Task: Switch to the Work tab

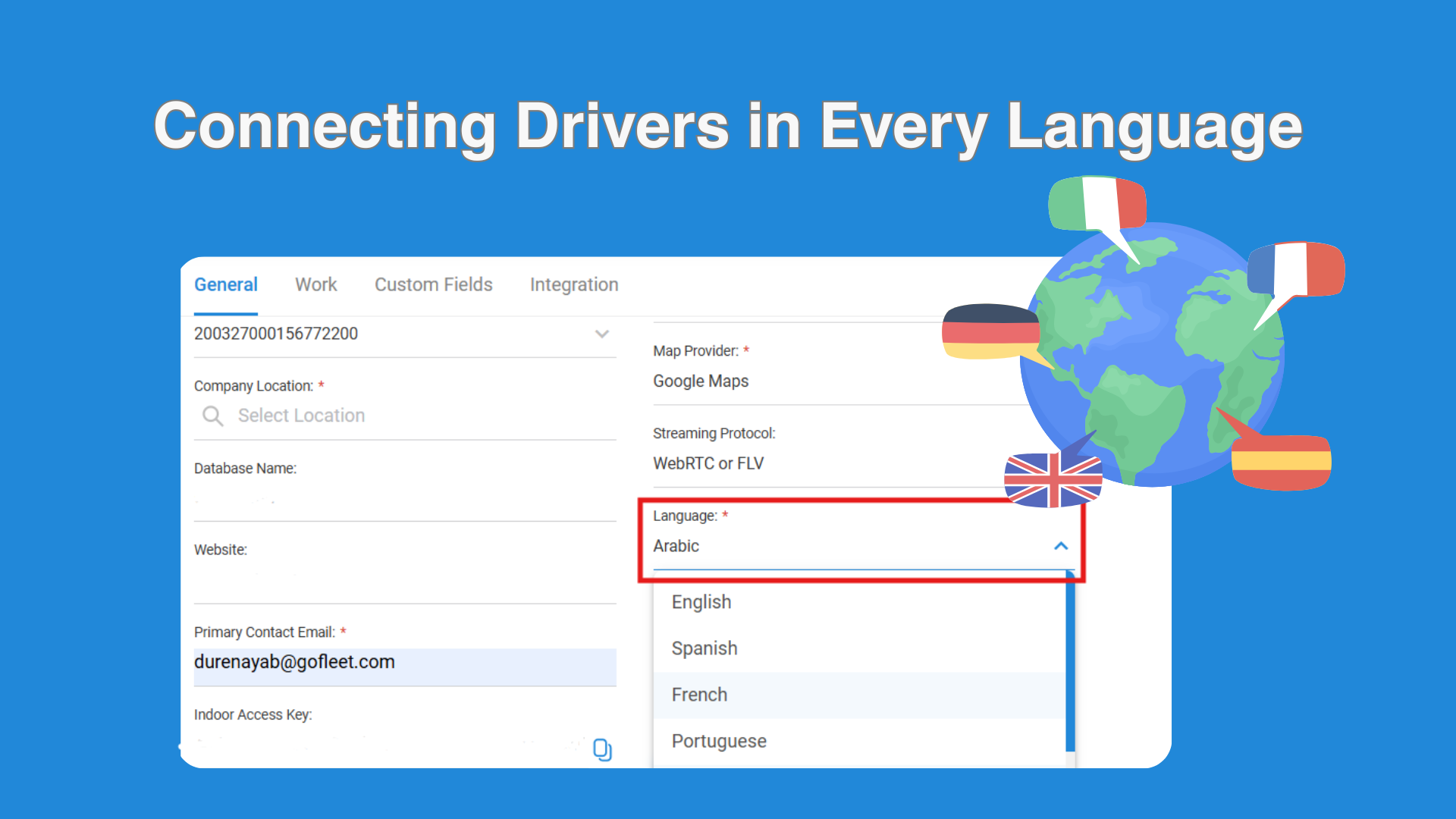Action: coord(316,284)
